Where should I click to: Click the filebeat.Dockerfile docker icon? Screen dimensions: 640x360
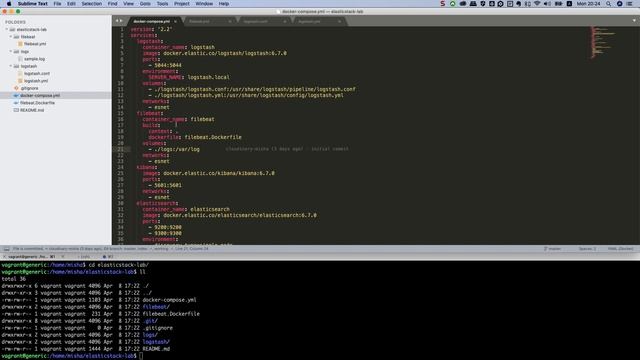pyautogui.click(x=16, y=103)
